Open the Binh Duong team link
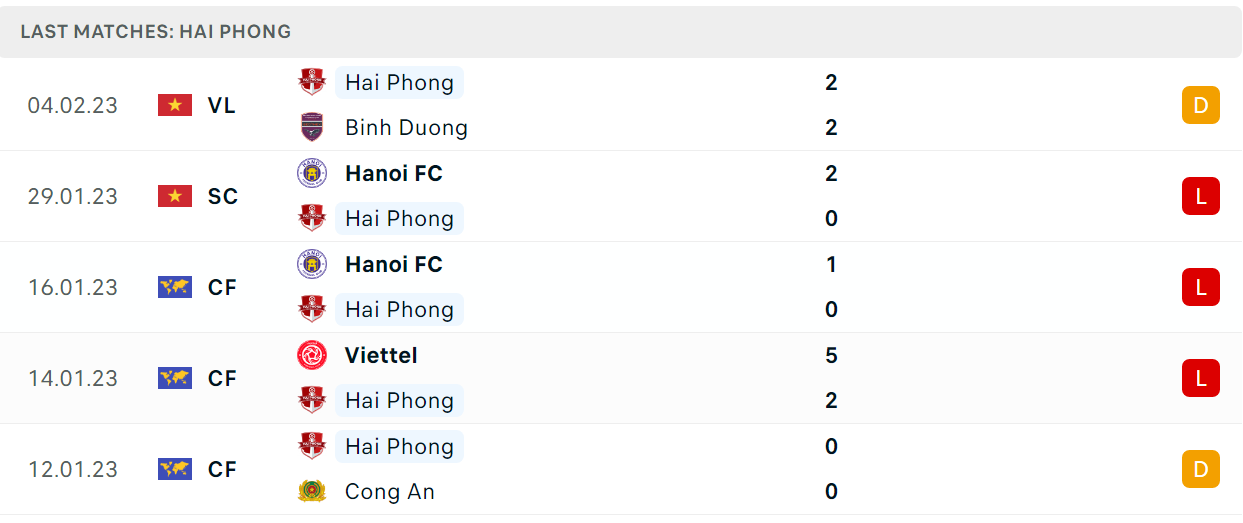The image size is (1243, 523). [406, 128]
